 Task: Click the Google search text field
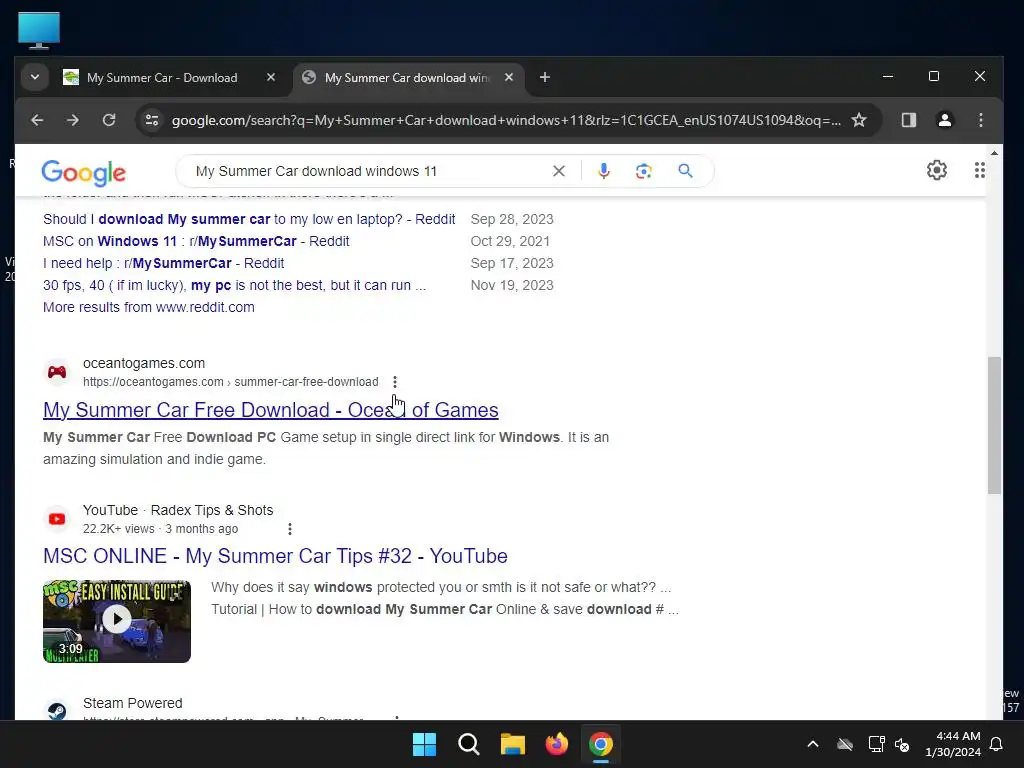pos(366,171)
